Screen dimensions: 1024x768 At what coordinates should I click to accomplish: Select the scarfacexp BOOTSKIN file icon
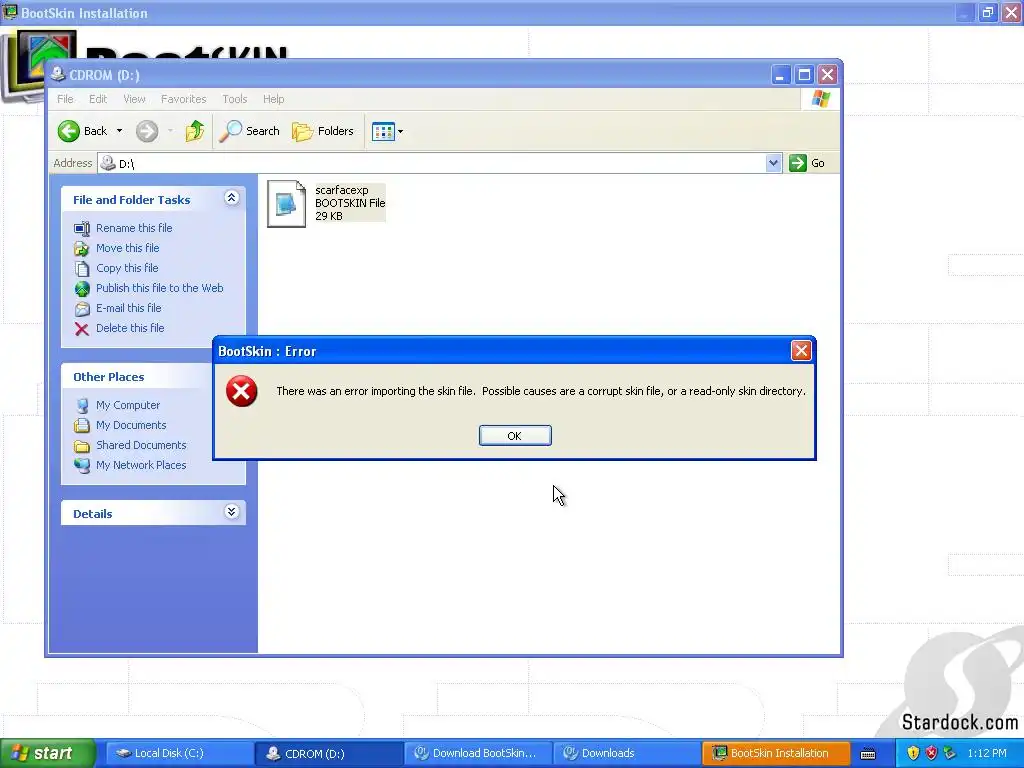(286, 204)
